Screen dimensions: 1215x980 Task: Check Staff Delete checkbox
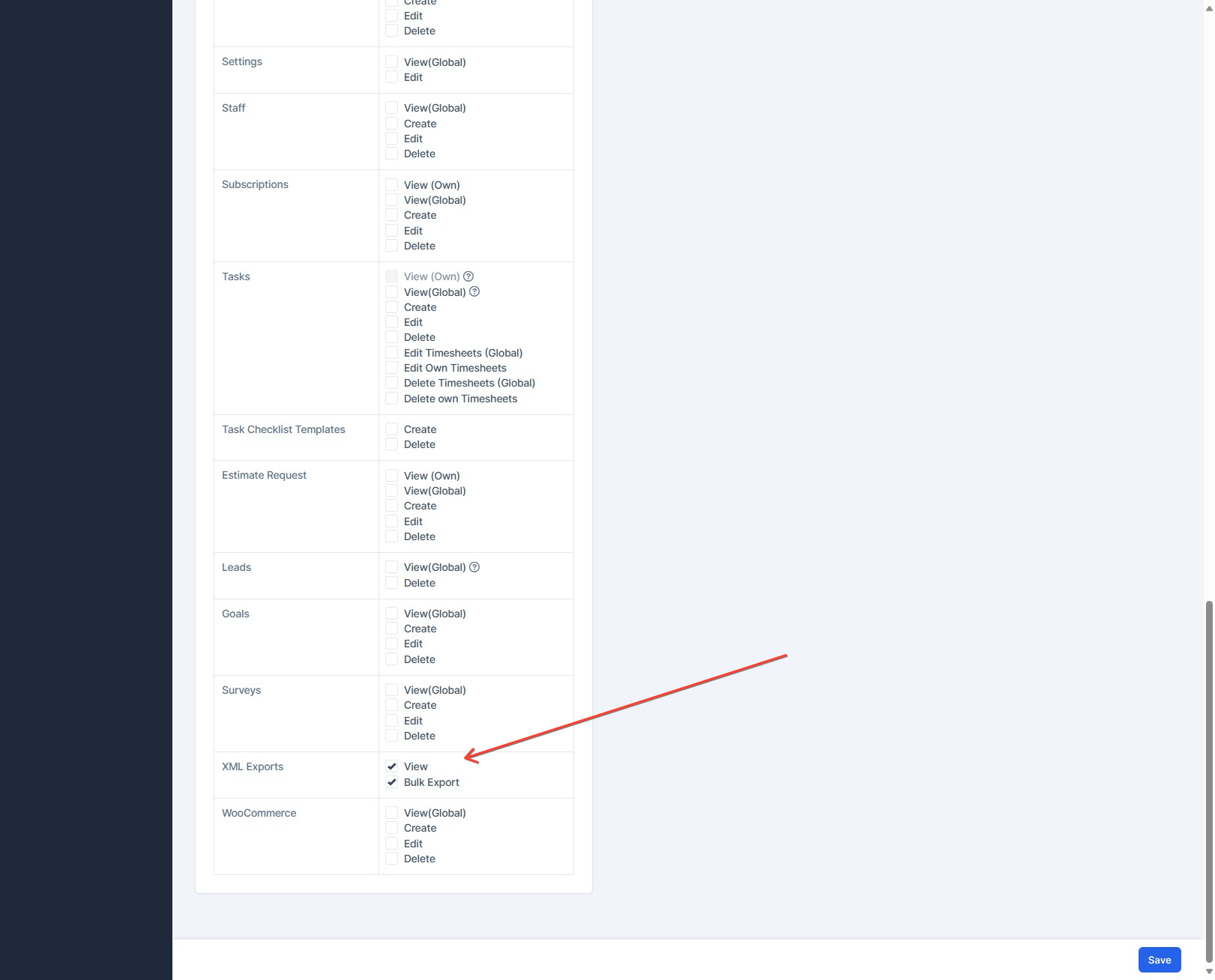click(x=391, y=154)
